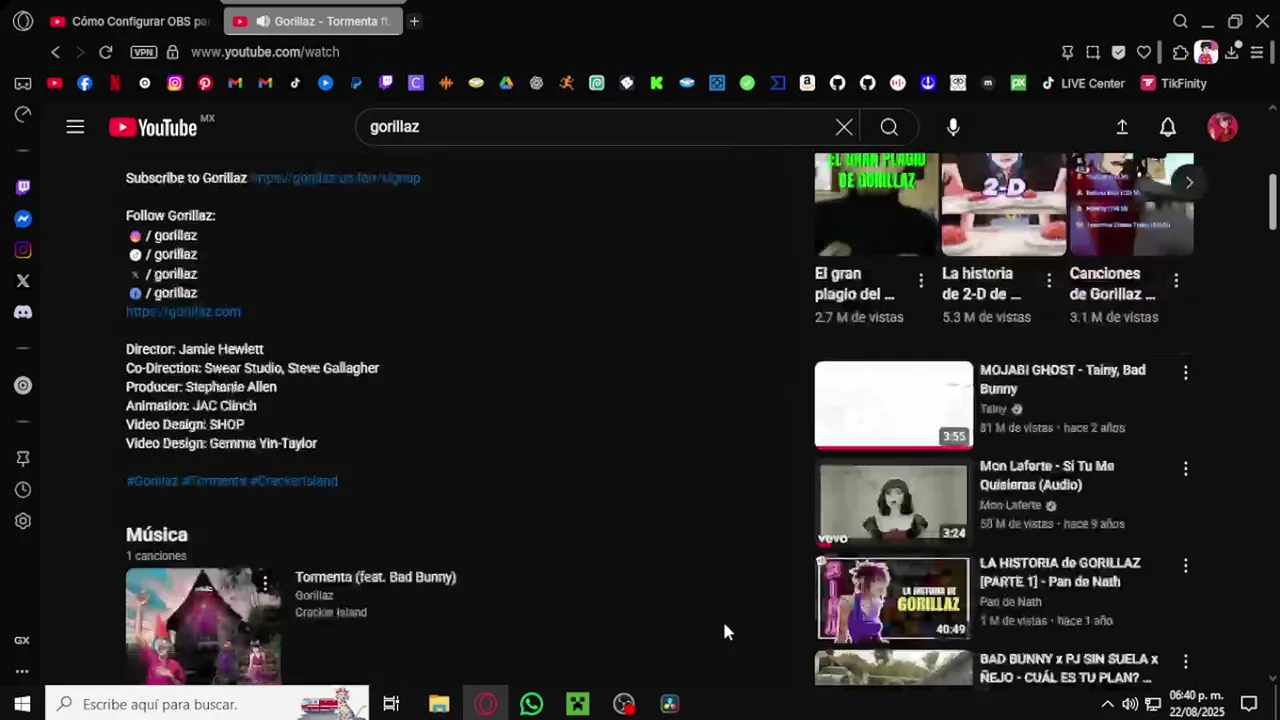Open the history clock in the sidebar

click(x=23, y=490)
